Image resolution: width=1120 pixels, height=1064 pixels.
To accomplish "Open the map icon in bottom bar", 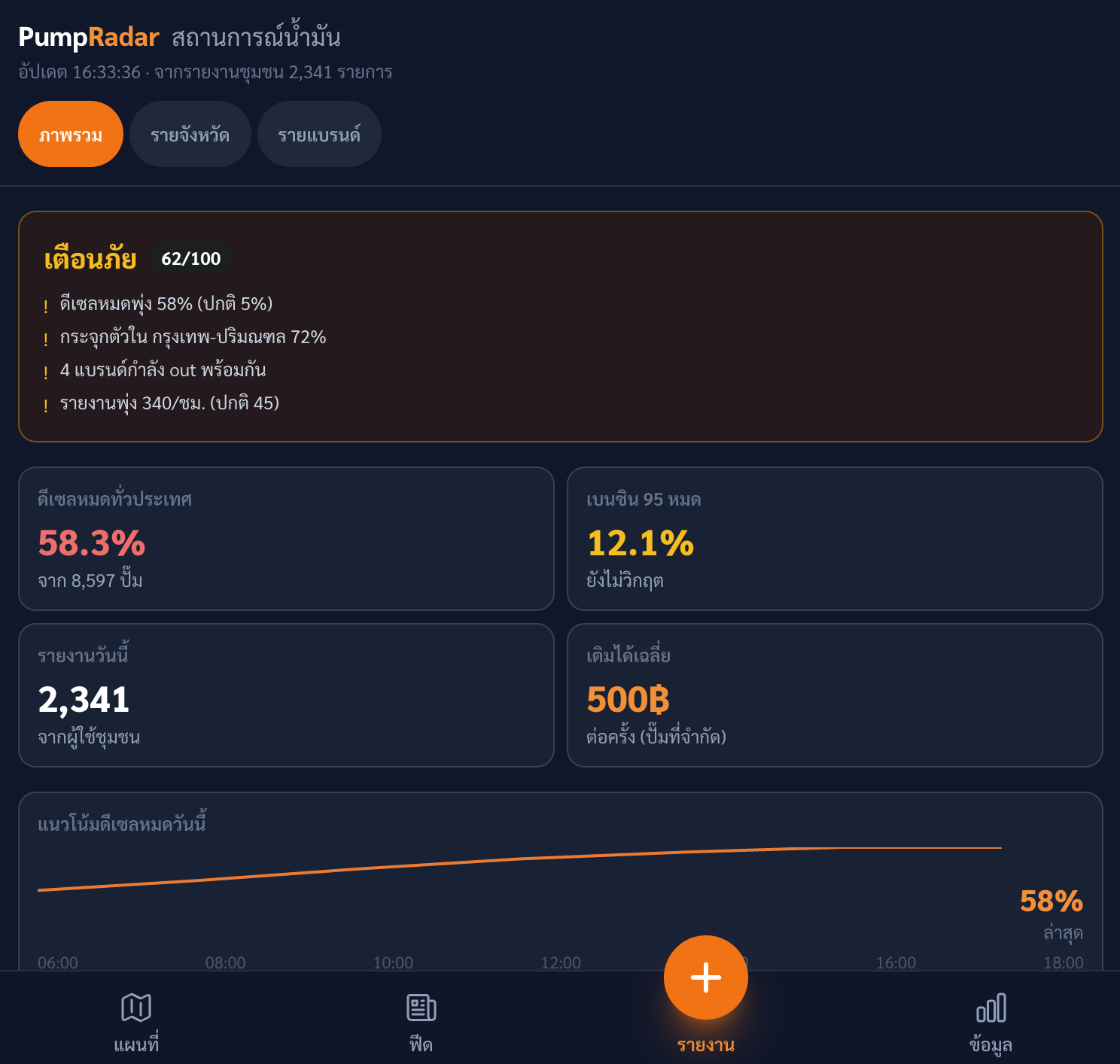I will (136, 1008).
